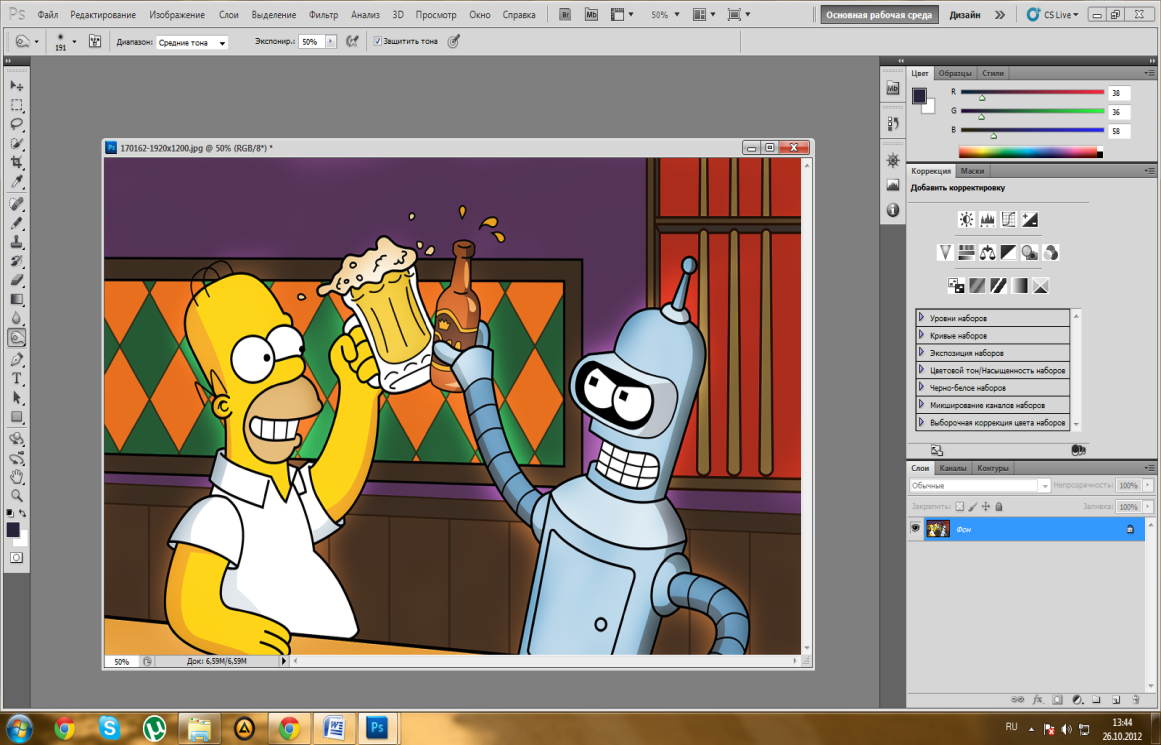Select the Quick Selection tool
The width and height of the screenshot is (1161, 745).
[16, 143]
